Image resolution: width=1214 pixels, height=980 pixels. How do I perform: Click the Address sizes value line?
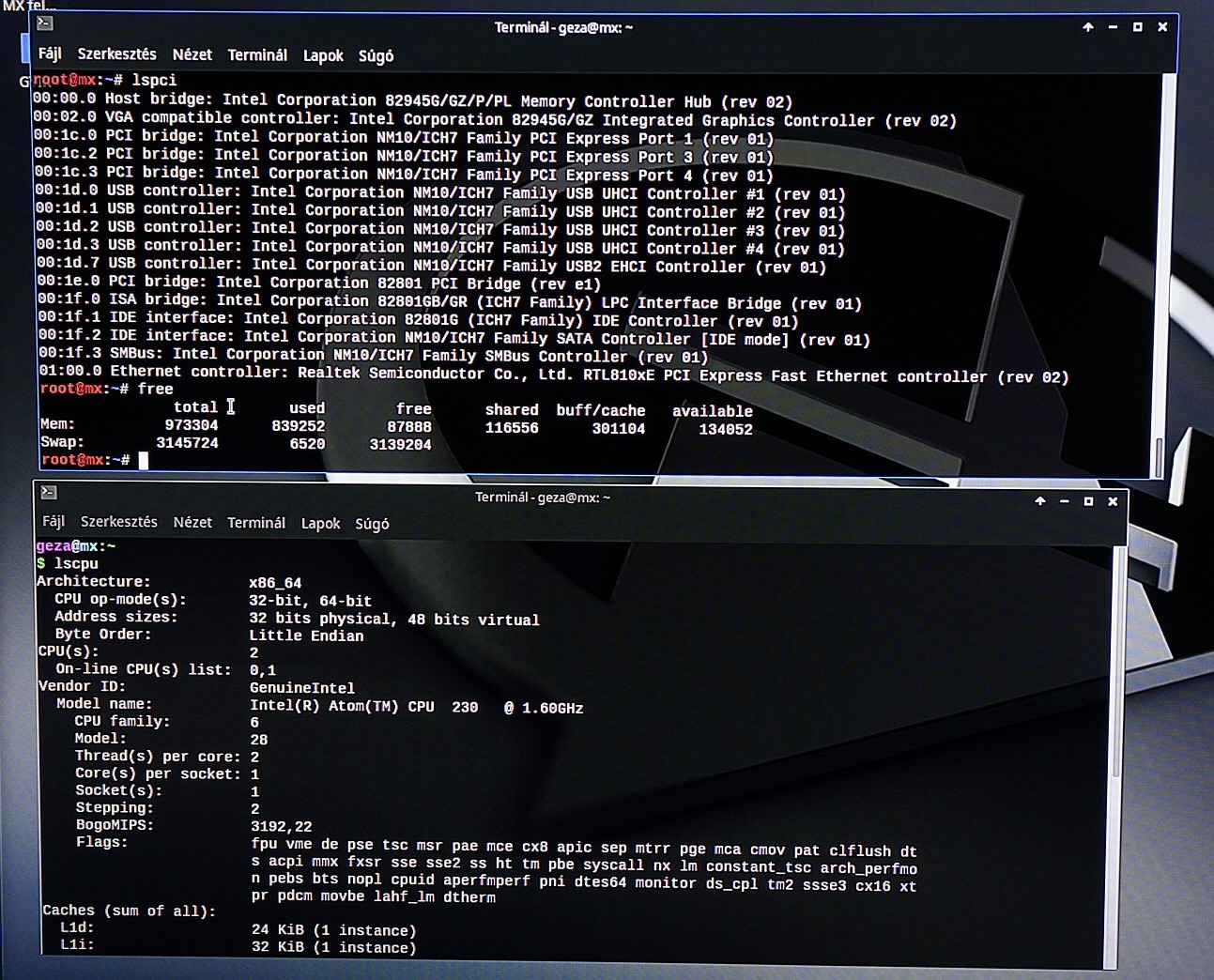click(394, 620)
